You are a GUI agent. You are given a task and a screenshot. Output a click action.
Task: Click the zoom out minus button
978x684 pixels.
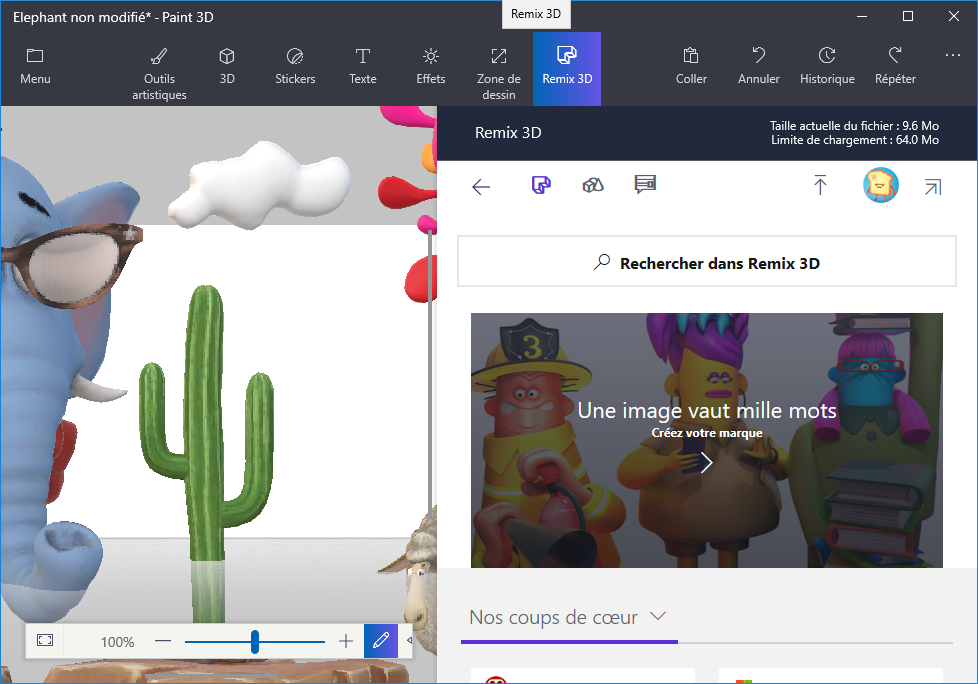[x=163, y=641]
